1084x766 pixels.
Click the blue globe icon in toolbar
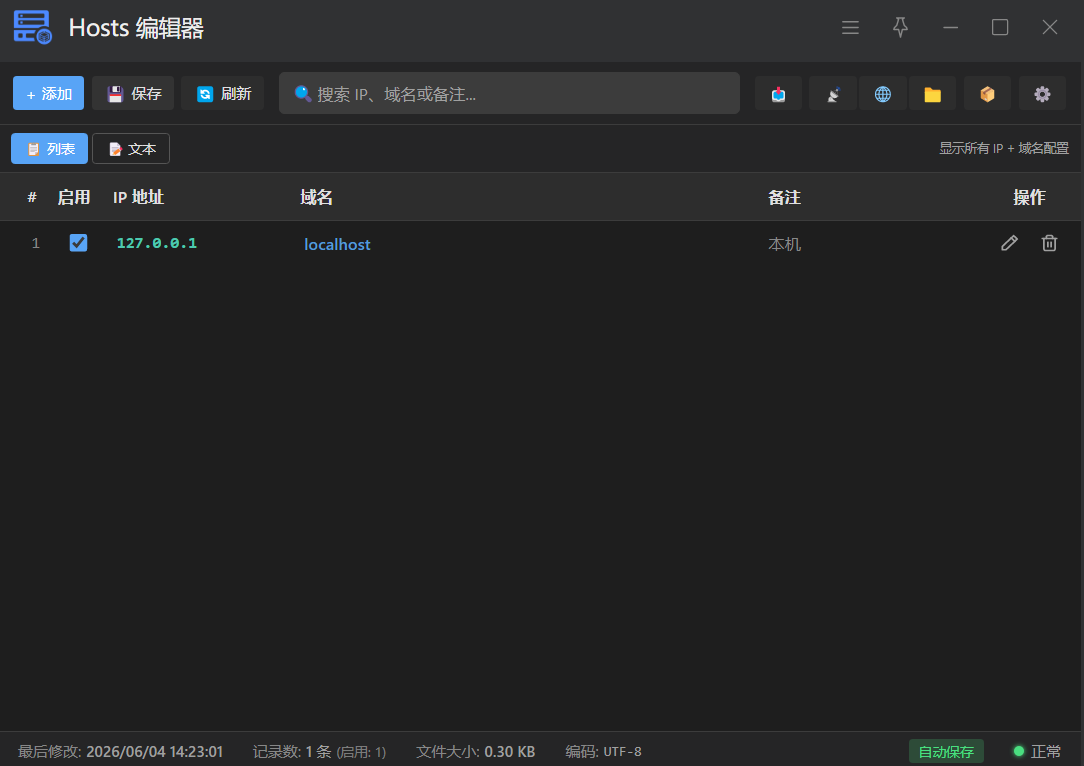pos(883,94)
